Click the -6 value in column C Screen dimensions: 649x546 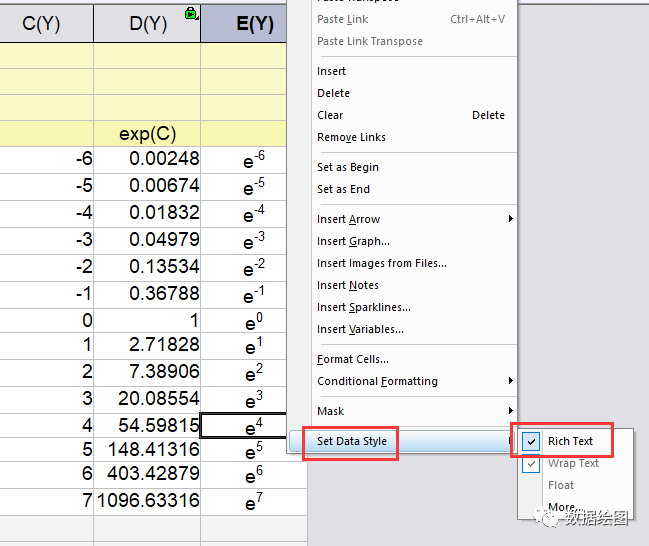46,159
